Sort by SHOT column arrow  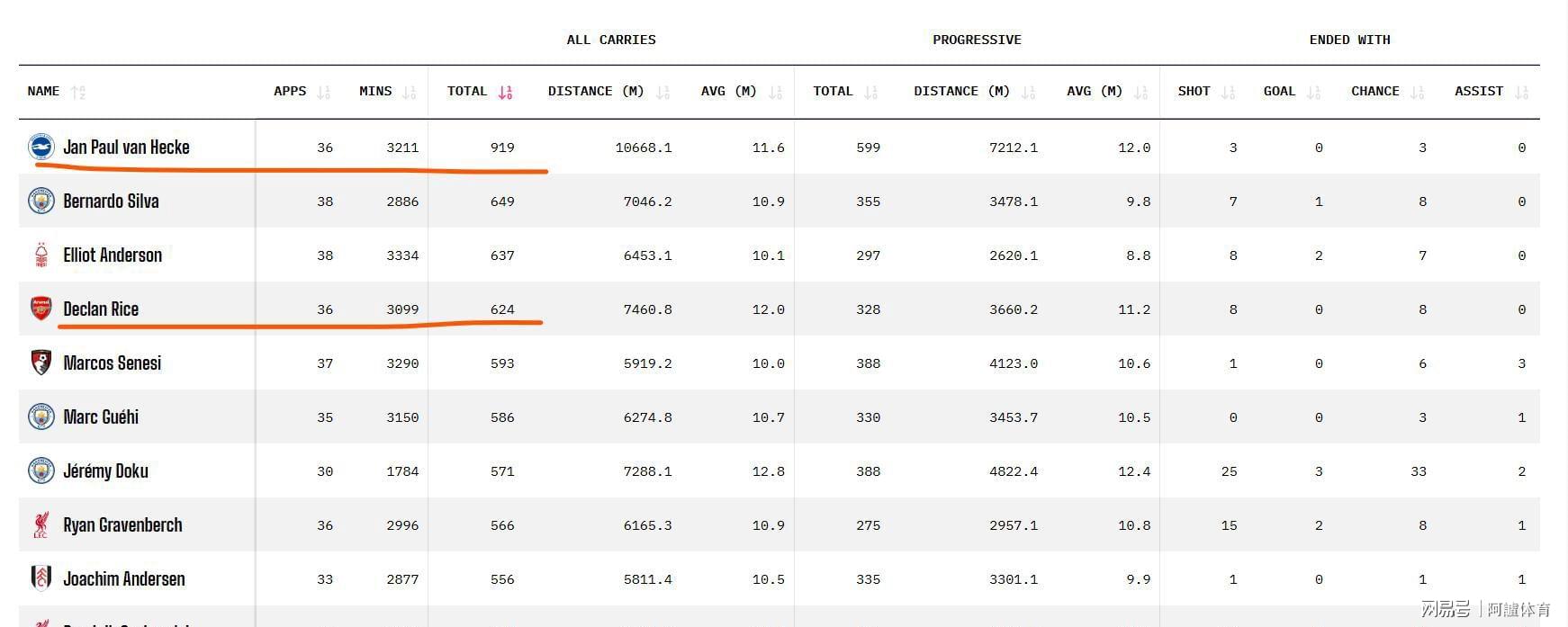[x=1228, y=92]
